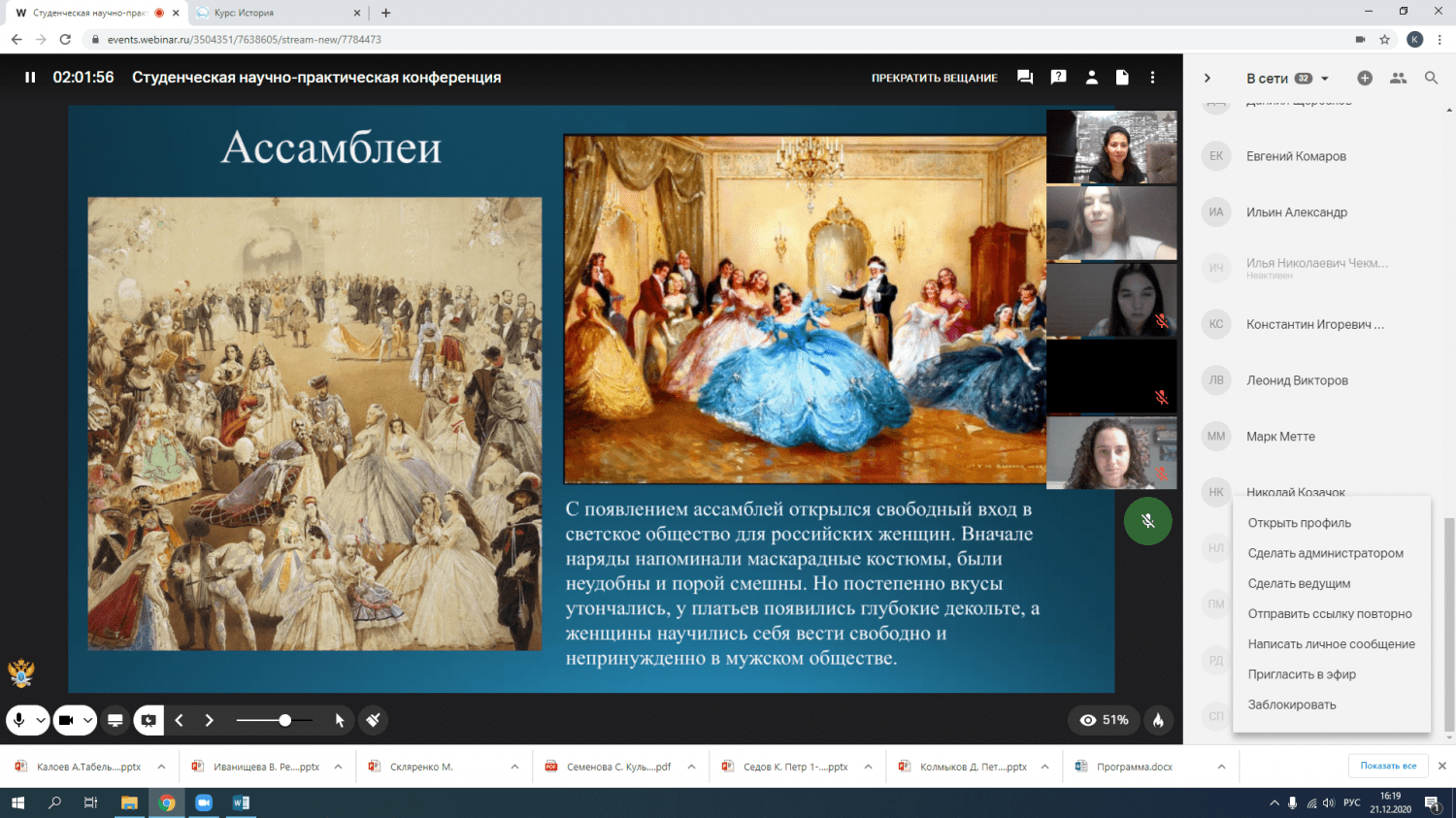
Task: Expand the camera settings chevron
Action: (x=87, y=720)
